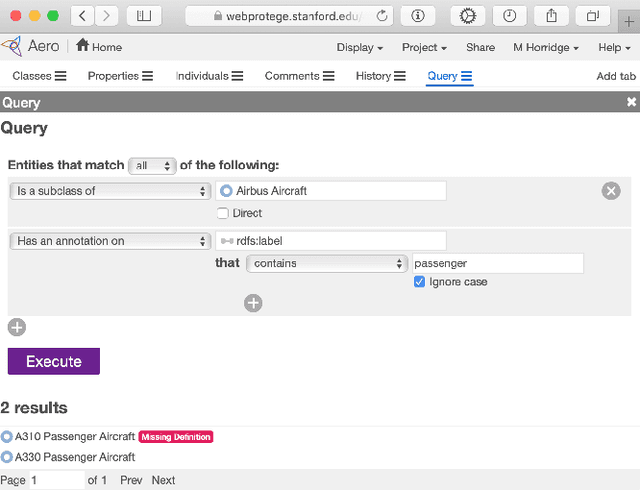This screenshot has width=640, height=490.
Task: Show the browser tab overview icon
Action: click(593, 16)
